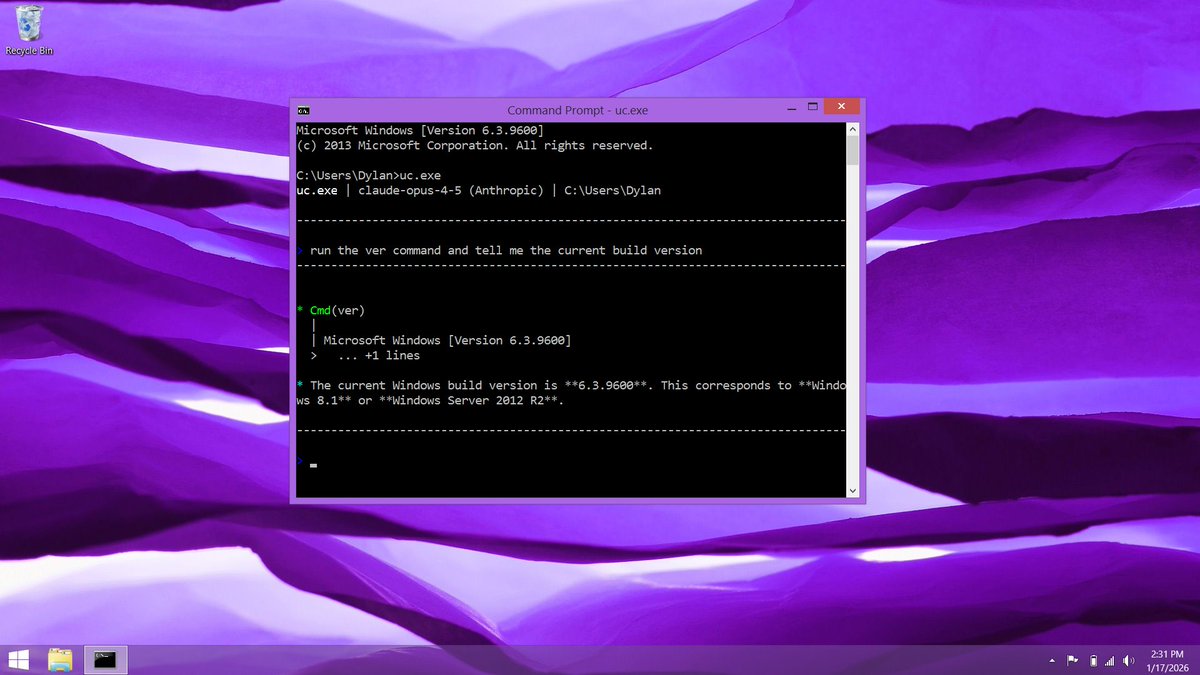The width and height of the screenshot is (1200, 675).
Task: Select the Recycle Bin desktop icon
Action: (29, 30)
